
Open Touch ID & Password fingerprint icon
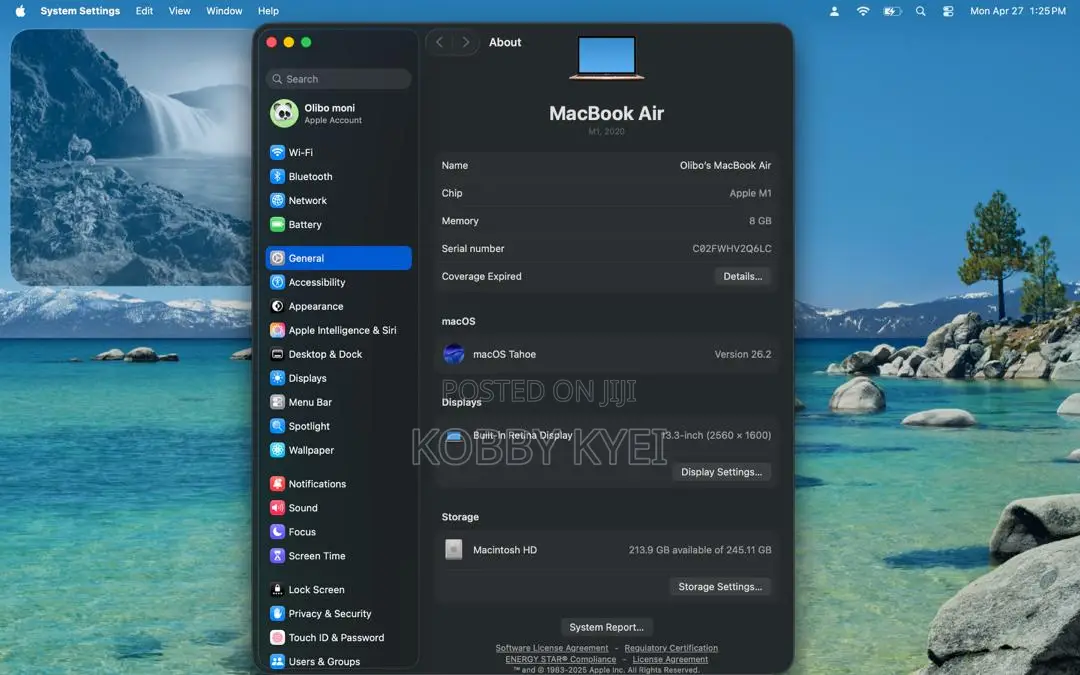(x=277, y=638)
